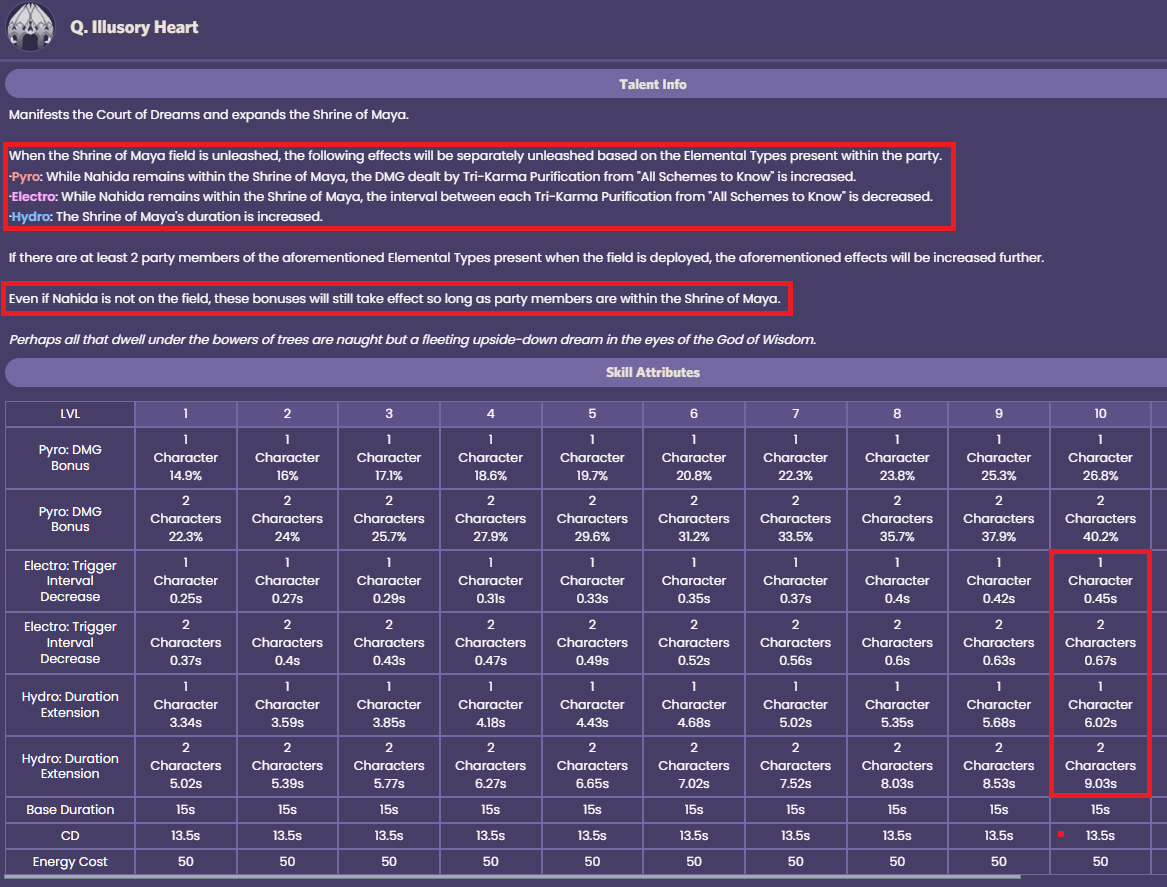
Task: Click the Hydro 6.02s cell
Action: tap(1100, 704)
